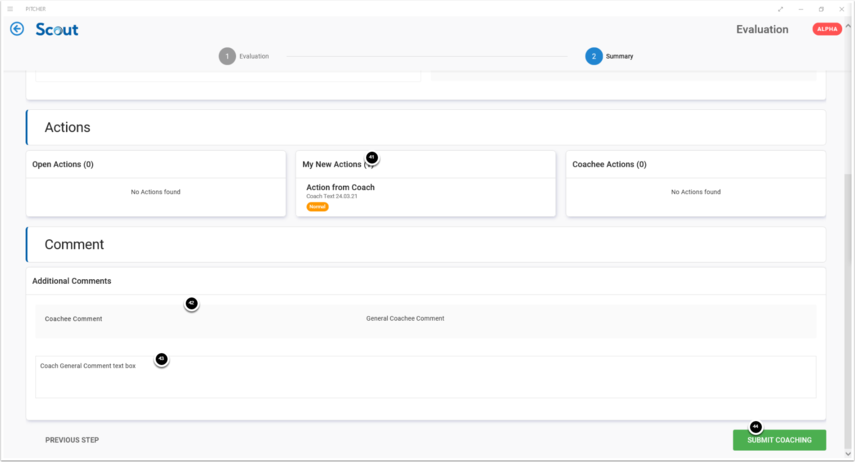Click the ALPHA badge
The height and width of the screenshot is (462, 855).
pyautogui.click(x=827, y=29)
